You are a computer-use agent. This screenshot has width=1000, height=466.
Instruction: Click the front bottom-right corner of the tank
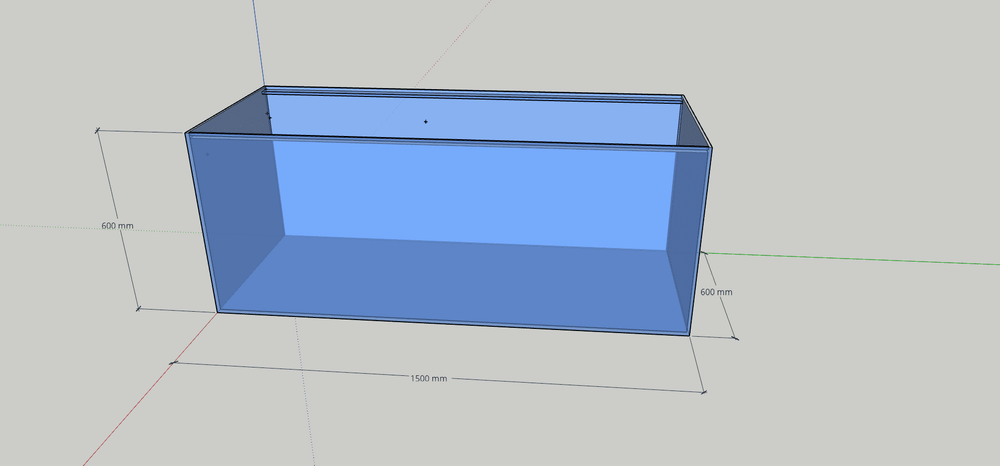click(x=690, y=335)
